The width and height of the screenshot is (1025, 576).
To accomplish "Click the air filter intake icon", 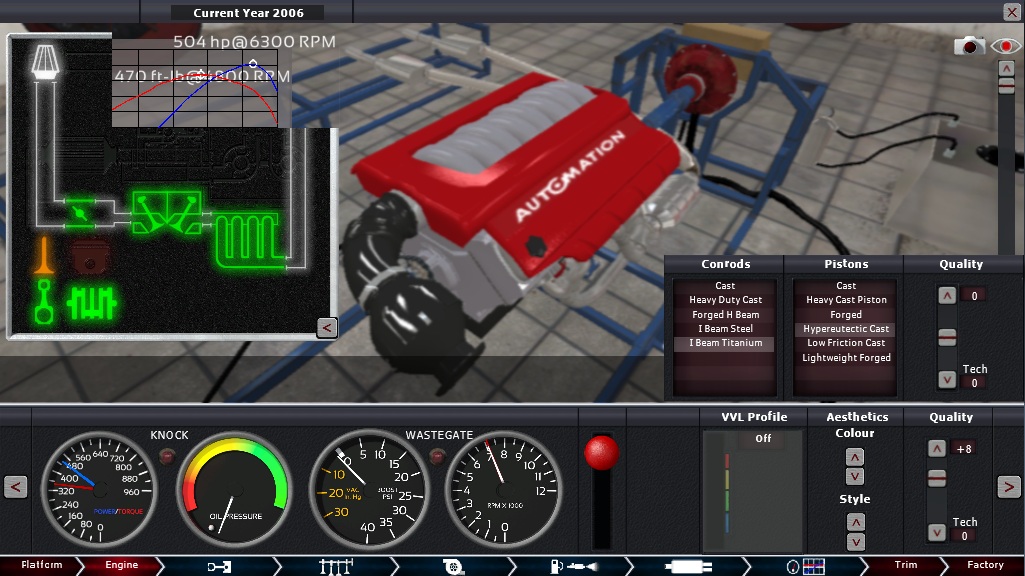I will pos(45,63).
